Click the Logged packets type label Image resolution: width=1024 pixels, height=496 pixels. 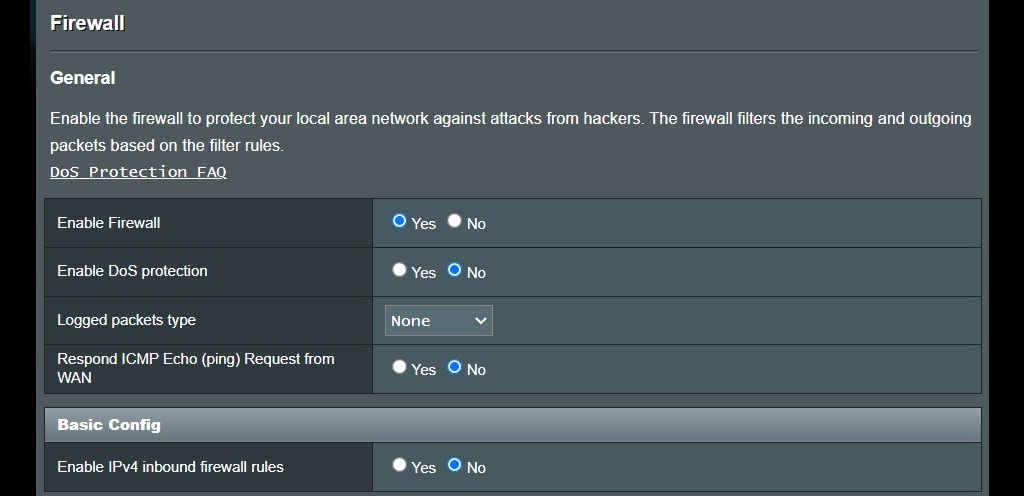pyautogui.click(x=127, y=320)
